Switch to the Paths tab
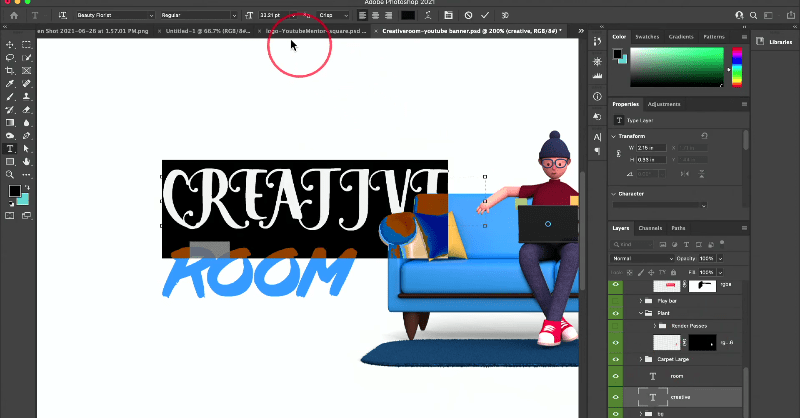Viewport: 800px width, 418px height. [678, 228]
